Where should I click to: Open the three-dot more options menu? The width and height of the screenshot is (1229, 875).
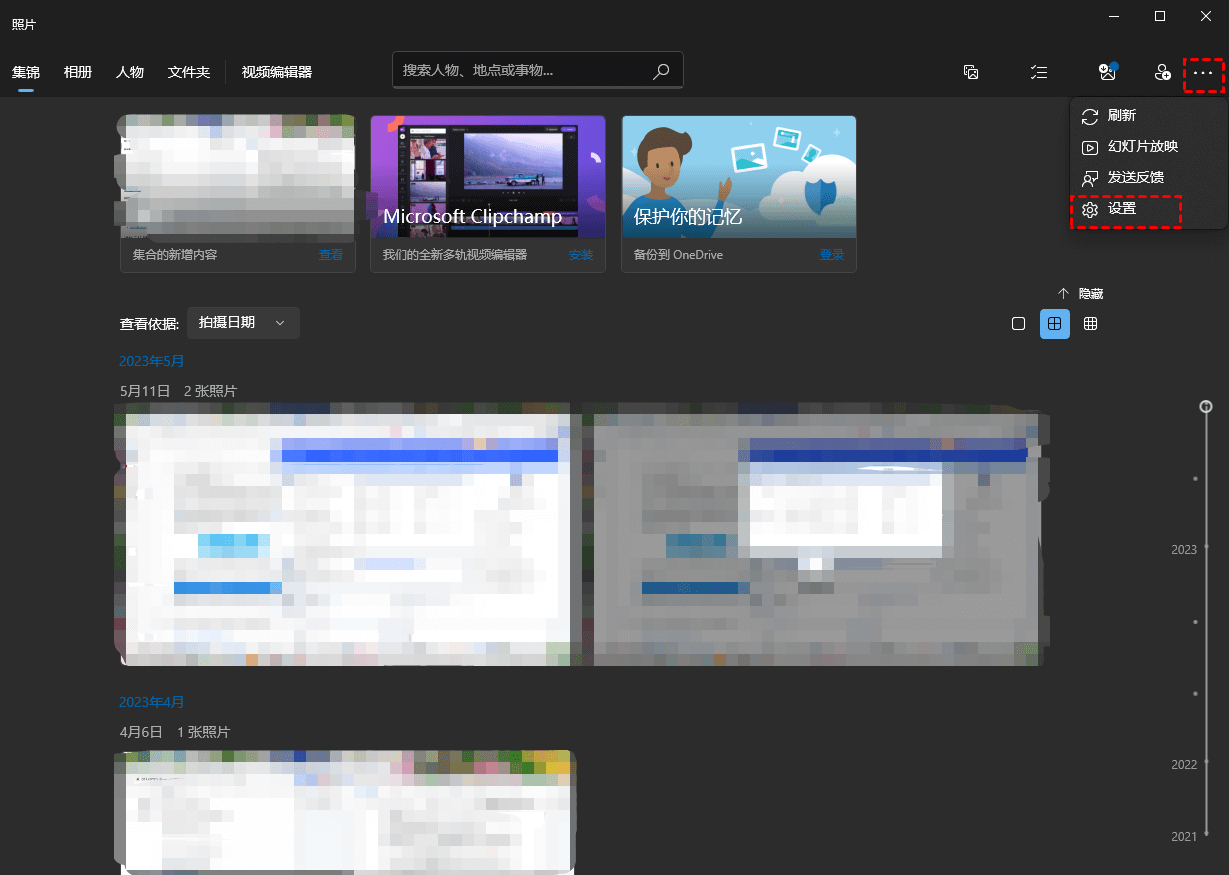1203,73
